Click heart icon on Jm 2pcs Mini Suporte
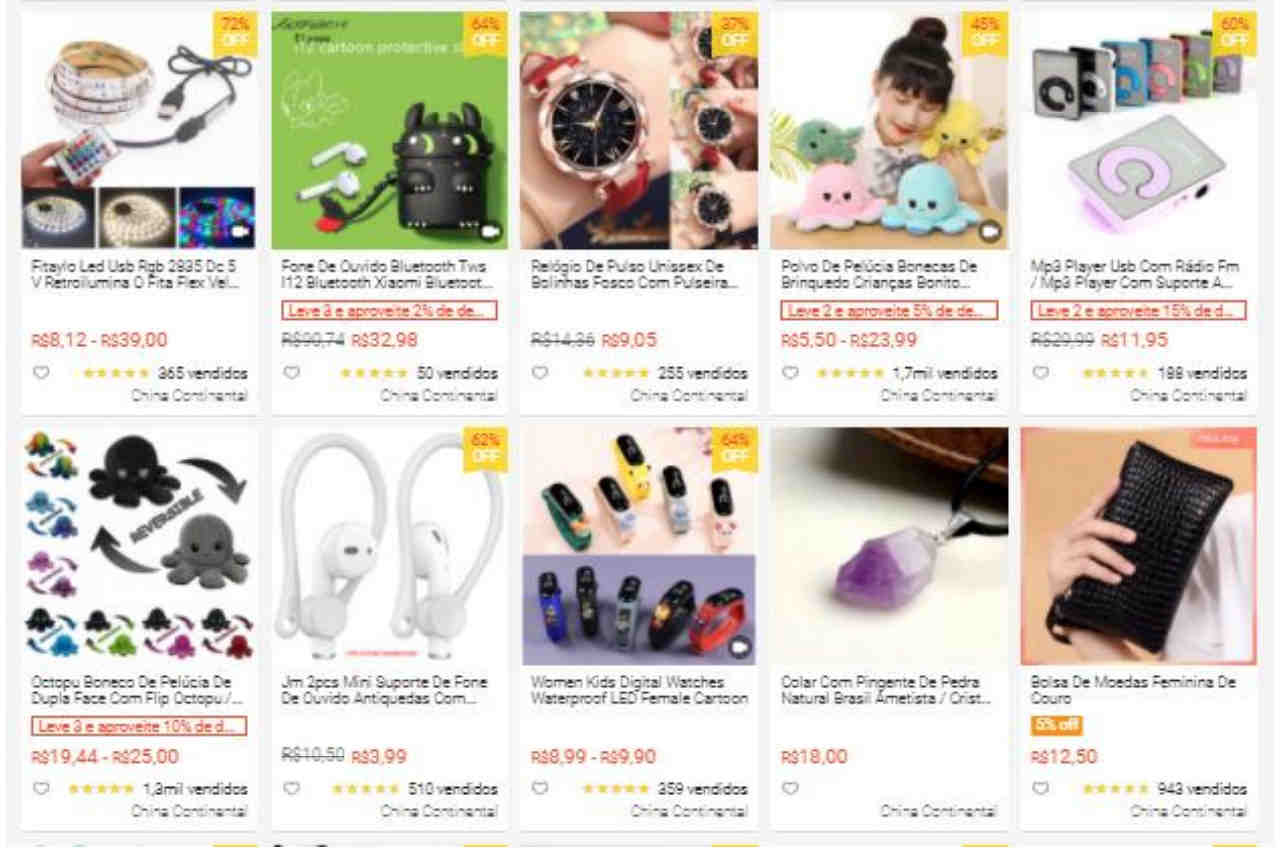 click(291, 788)
